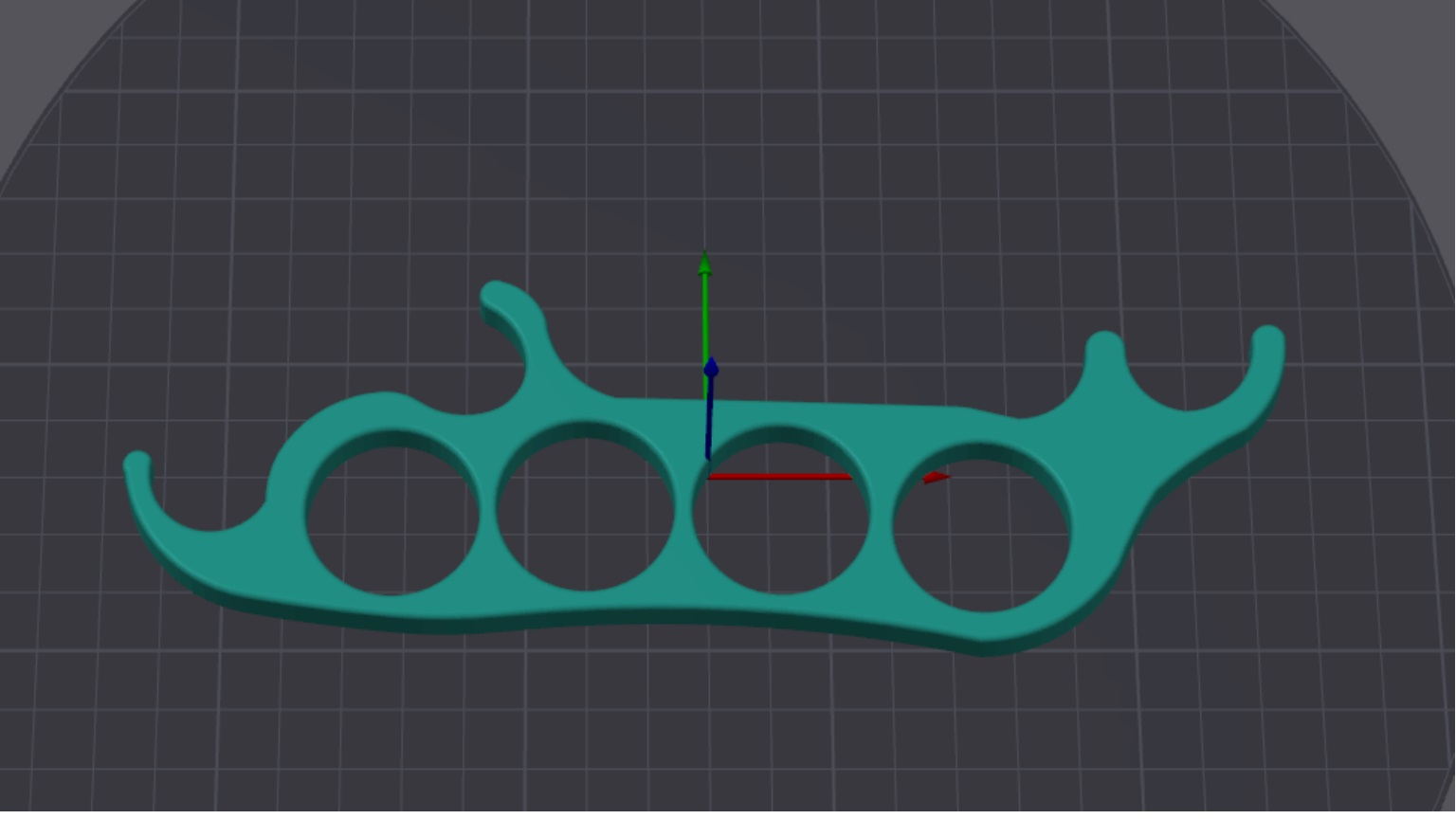Grab the red X-axis gizmo arrowhead
Image resolution: width=1456 pixels, height=819 pixels.
pos(937,478)
